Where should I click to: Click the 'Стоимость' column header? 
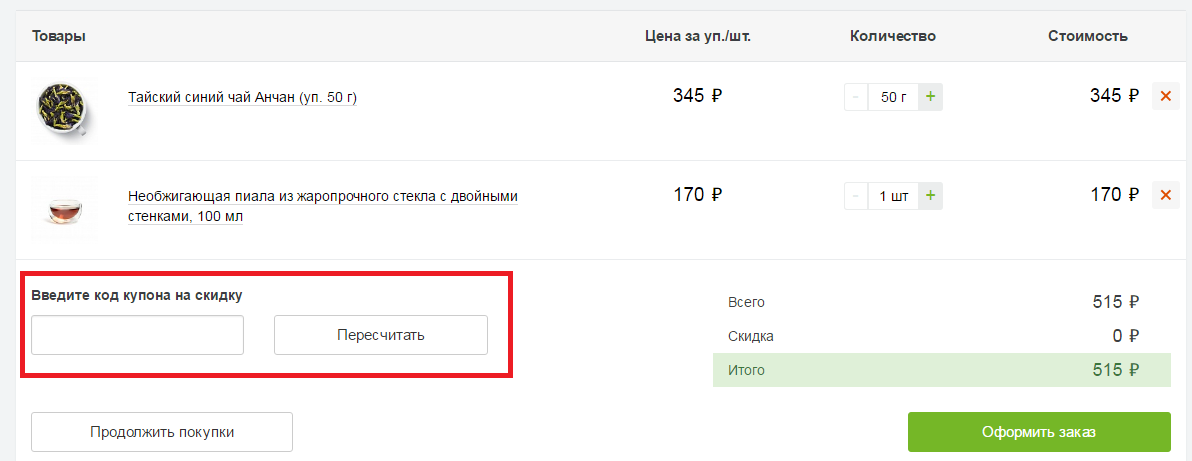pyautogui.click(x=1088, y=37)
